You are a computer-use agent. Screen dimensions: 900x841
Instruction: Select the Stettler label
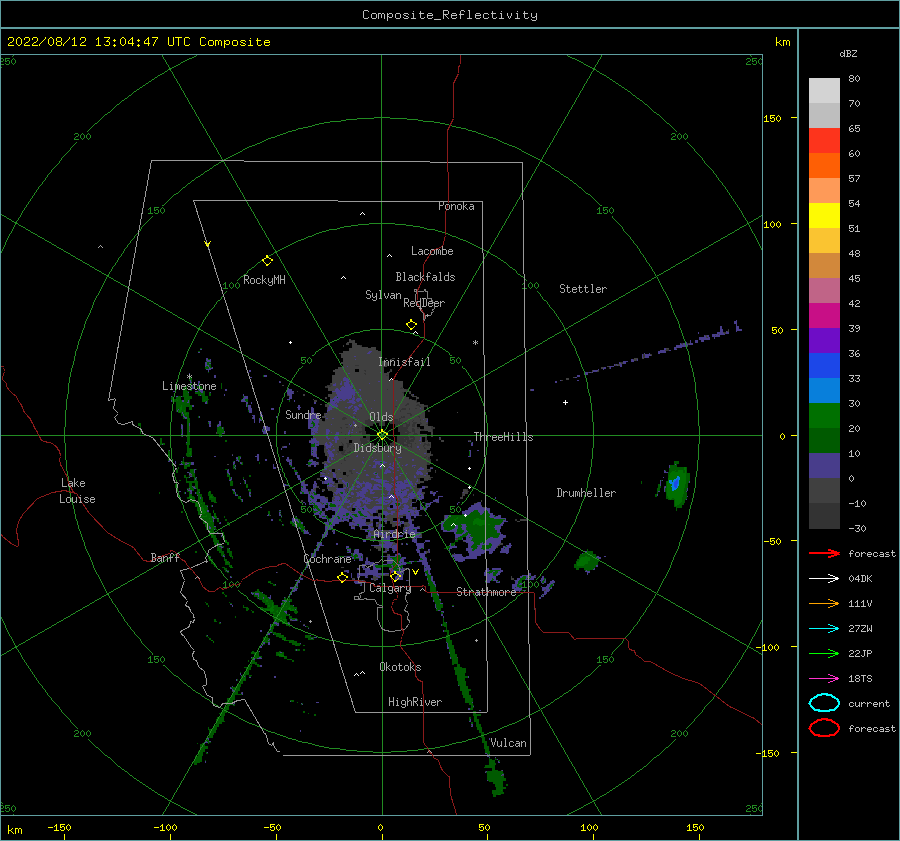(583, 289)
